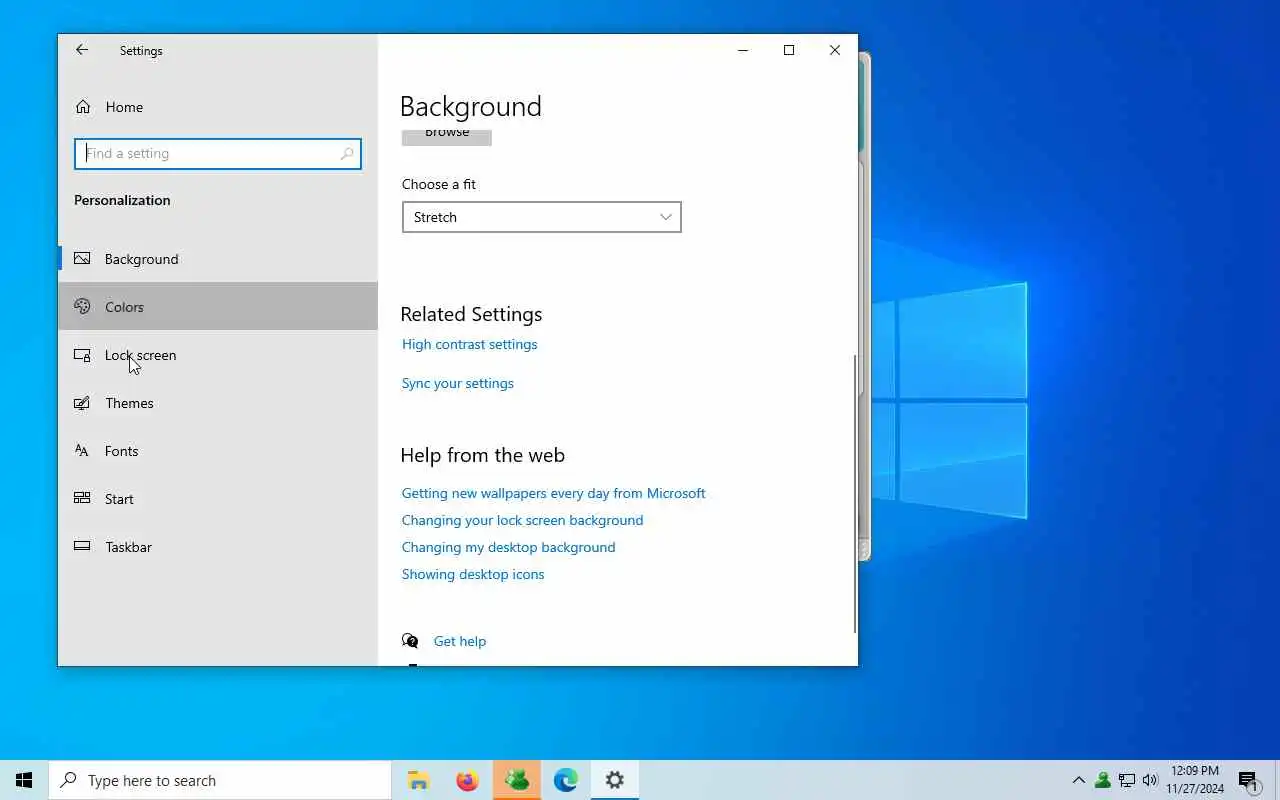This screenshot has width=1280, height=800.
Task: Open the Colors section
Action: (x=218, y=307)
